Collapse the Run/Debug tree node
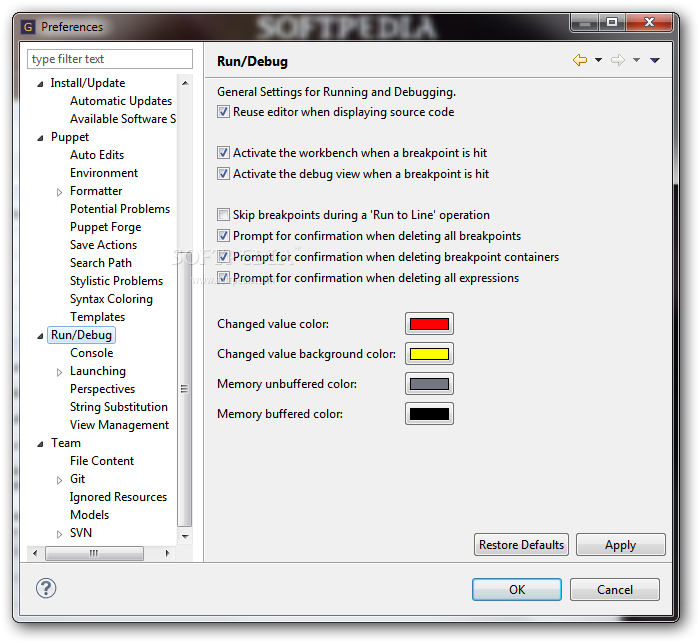The width and height of the screenshot is (700, 643). point(40,336)
